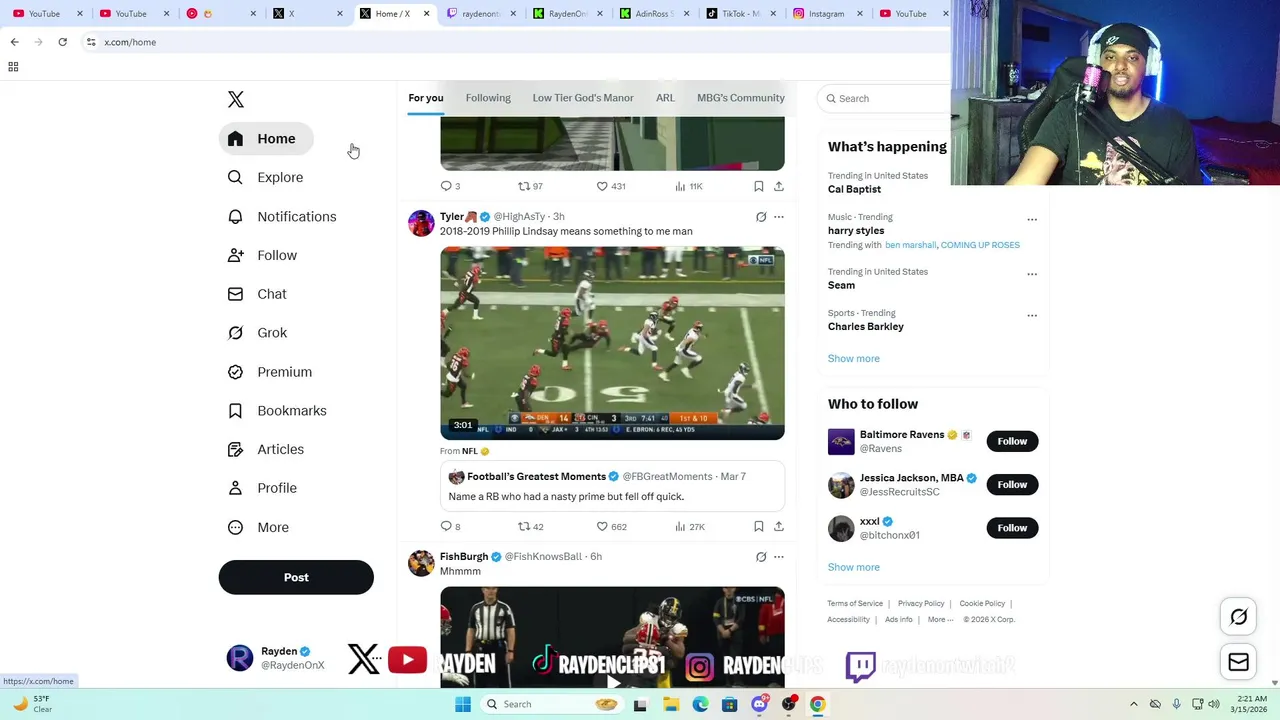Viewport: 1280px width, 720px height.
Task: Open Articles in the sidebar
Action: pyautogui.click(x=267, y=449)
